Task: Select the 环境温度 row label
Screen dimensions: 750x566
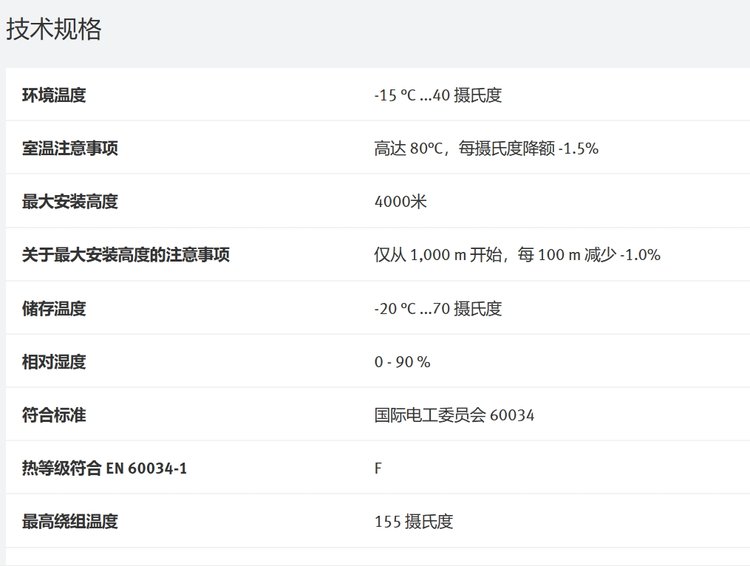Action: coord(54,96)
